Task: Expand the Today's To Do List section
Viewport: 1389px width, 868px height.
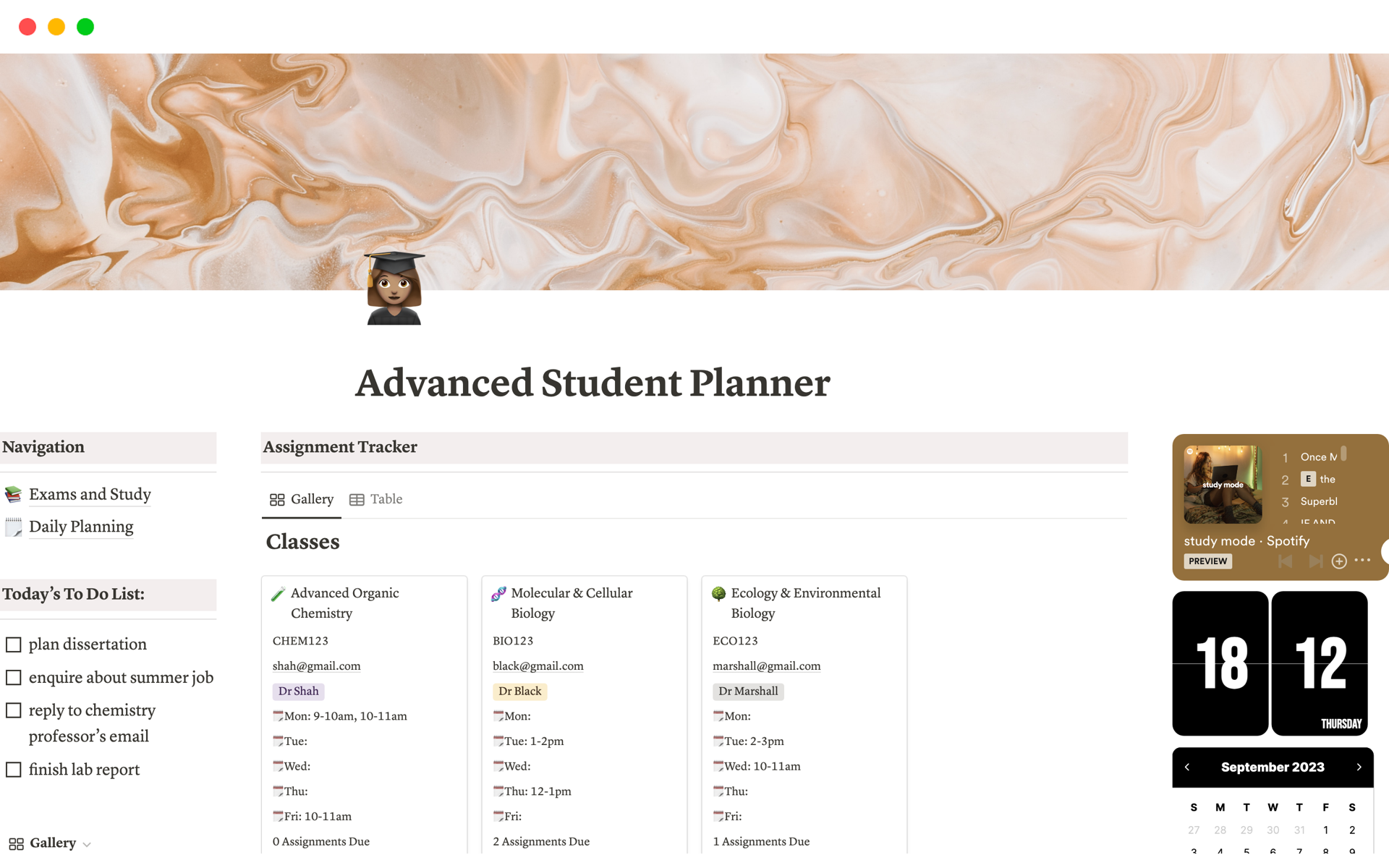Action: (73, 594)
